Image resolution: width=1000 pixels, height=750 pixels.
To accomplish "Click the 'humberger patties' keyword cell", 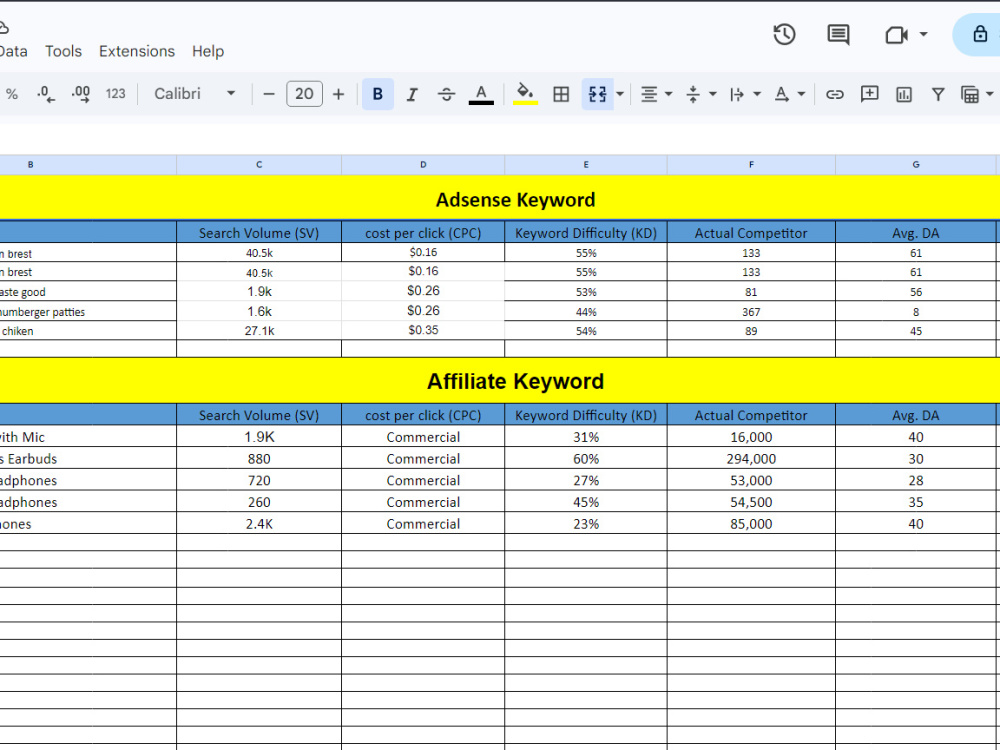I will [x=88, y=312].
